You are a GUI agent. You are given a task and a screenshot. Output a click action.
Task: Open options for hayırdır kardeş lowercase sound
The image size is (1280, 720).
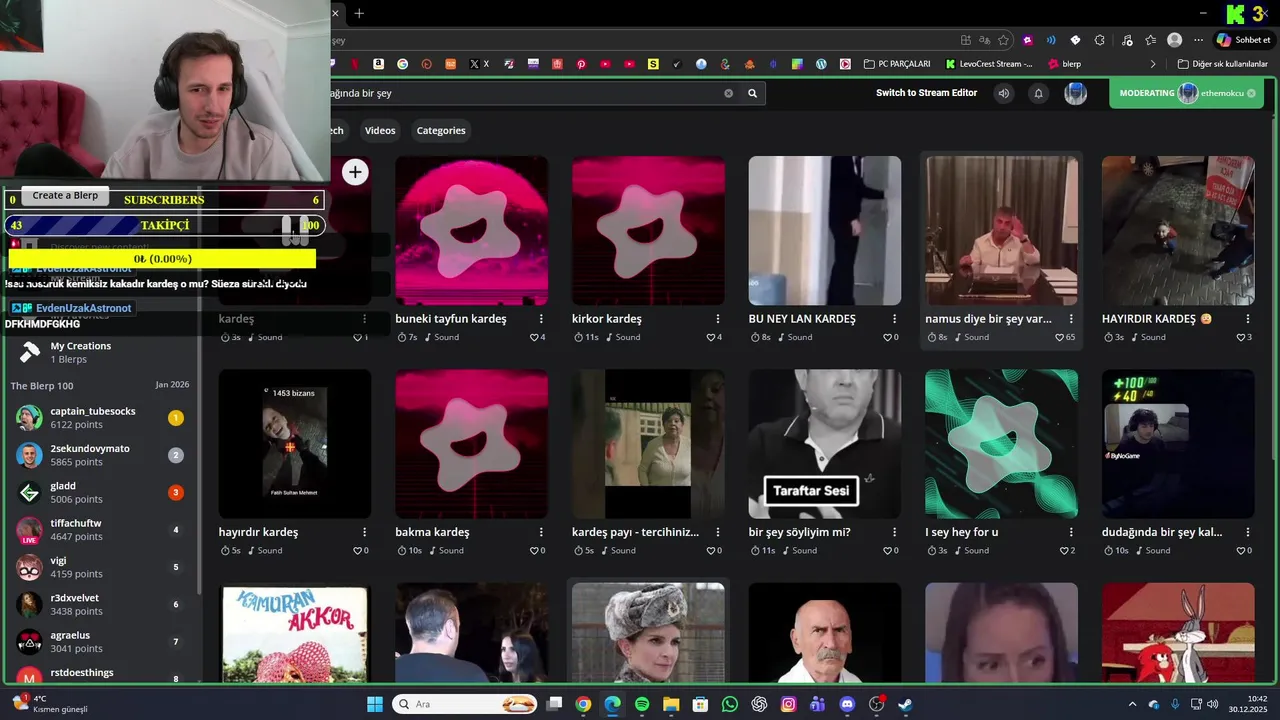pyautogui.click(x=364, y=532)
